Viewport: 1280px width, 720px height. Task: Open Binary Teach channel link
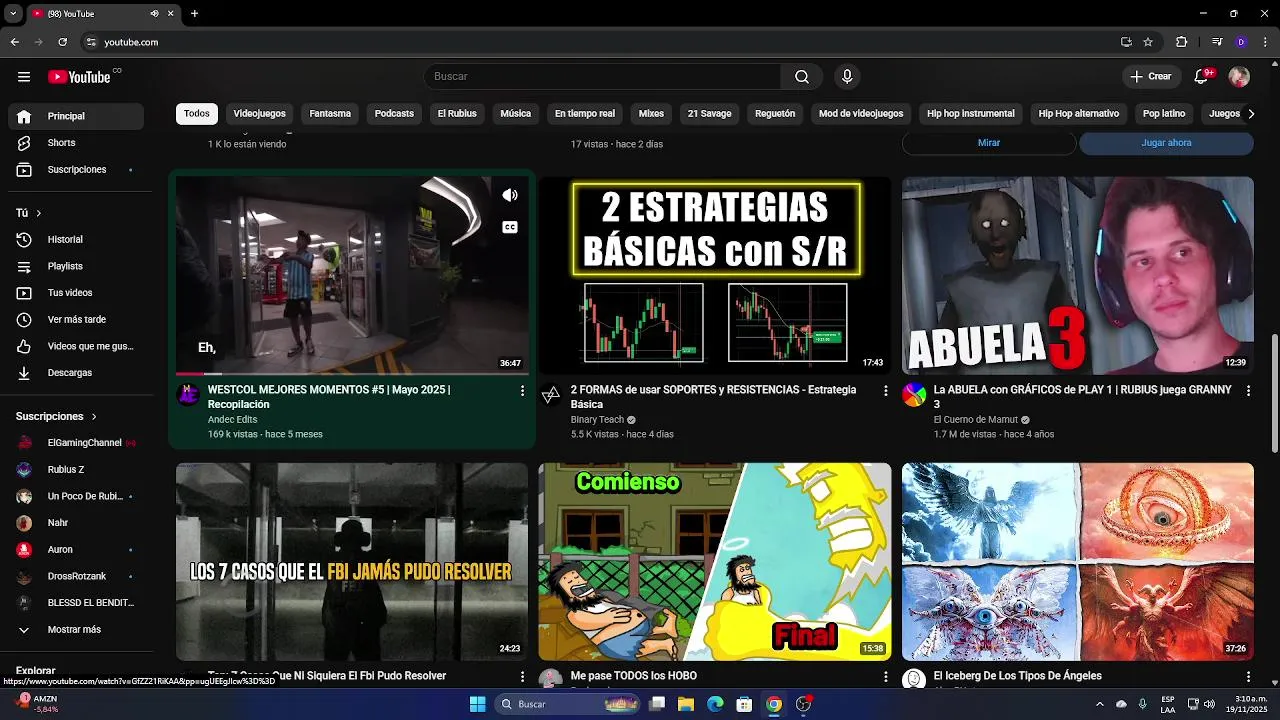click(x=597, y=420)
